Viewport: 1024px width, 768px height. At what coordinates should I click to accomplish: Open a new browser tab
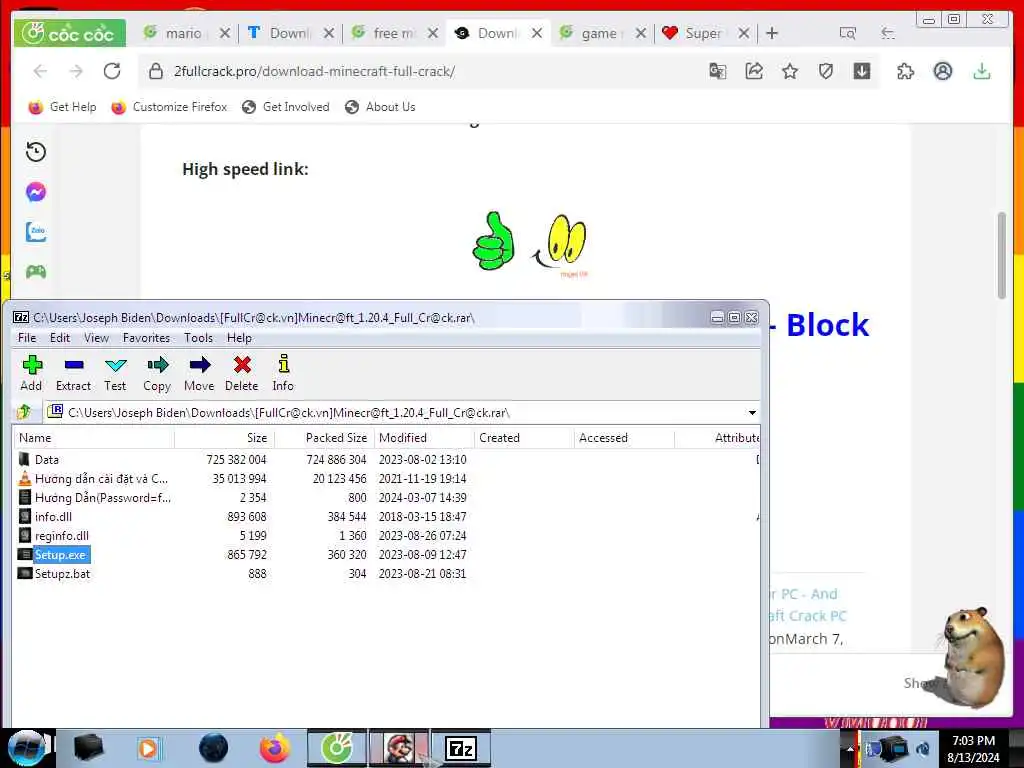pyautogui.click(x=772, y=33)
